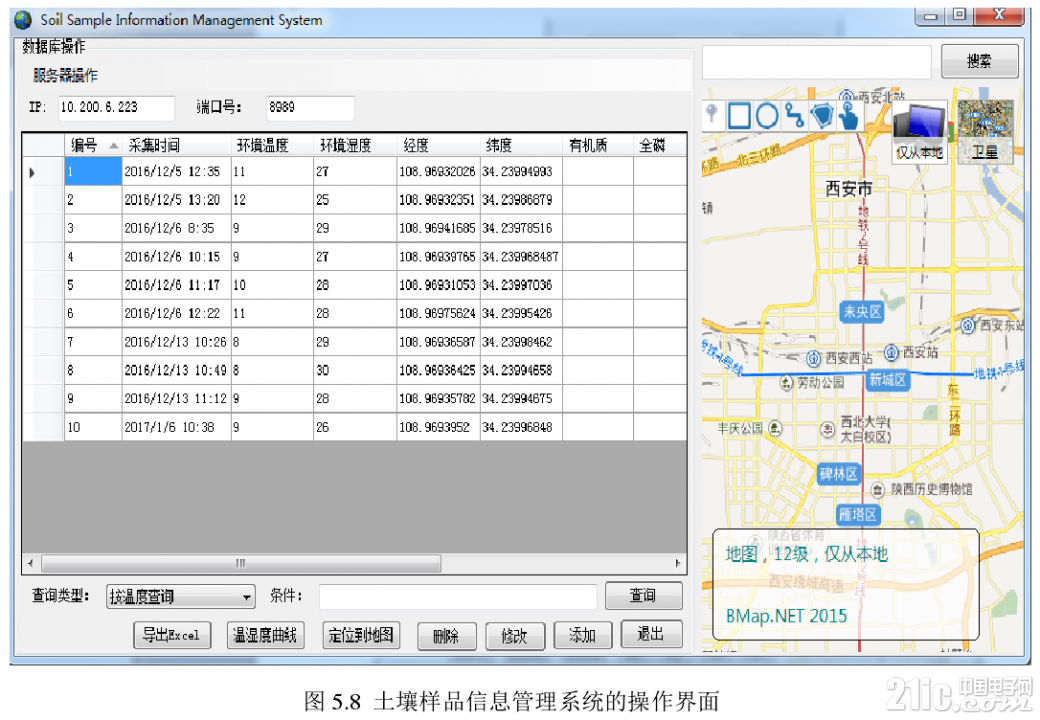
Task: Open 数据库操作 menu
Action: pos(54,46)
